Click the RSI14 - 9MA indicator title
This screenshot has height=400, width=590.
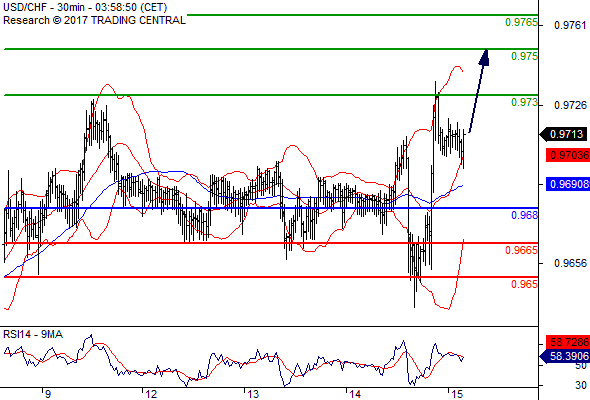pyautogui.click(x=33, y=334)
